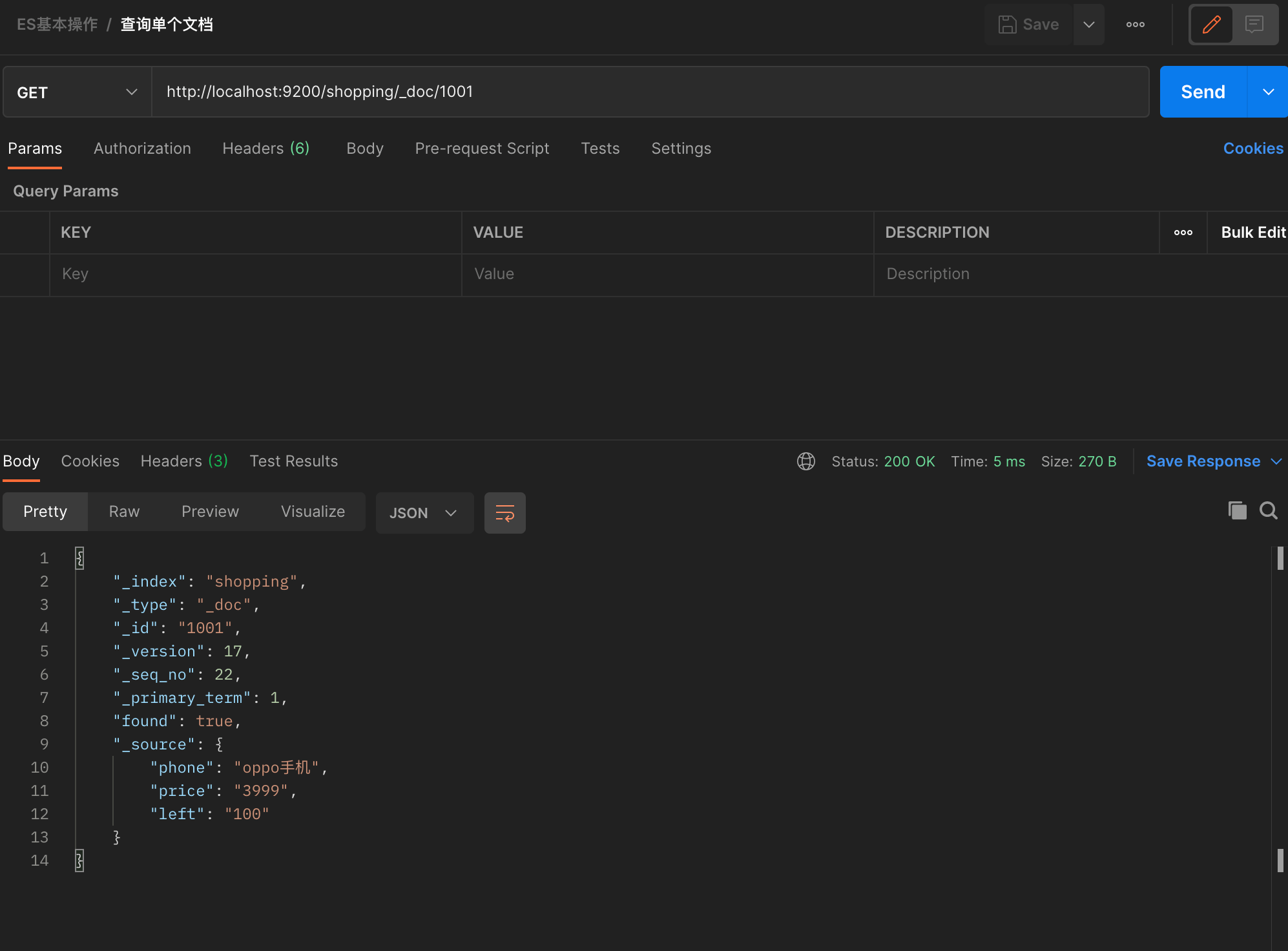Click Bulk Edit

coord(1253,233)
